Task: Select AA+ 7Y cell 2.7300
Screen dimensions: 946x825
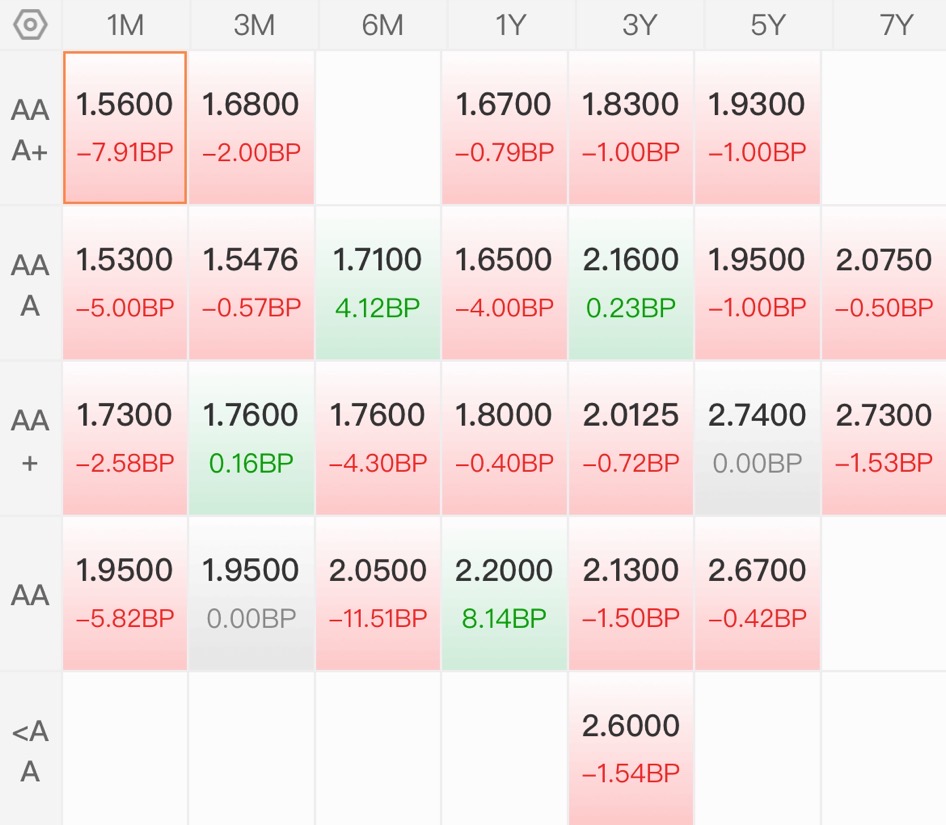Action: 884,438
